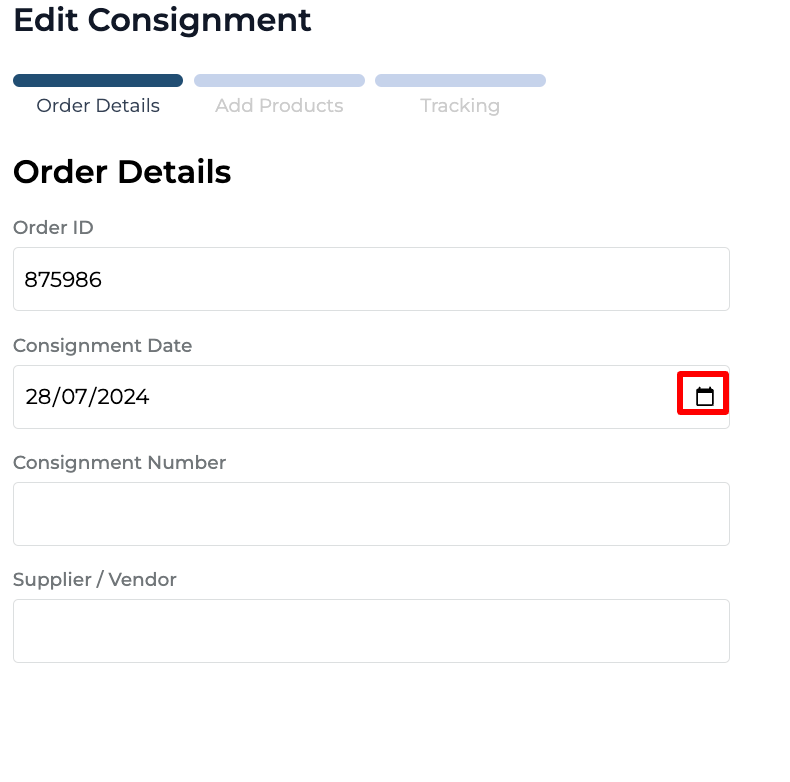Click the dark blue Order Details progress bar

(x=98, y=81)
